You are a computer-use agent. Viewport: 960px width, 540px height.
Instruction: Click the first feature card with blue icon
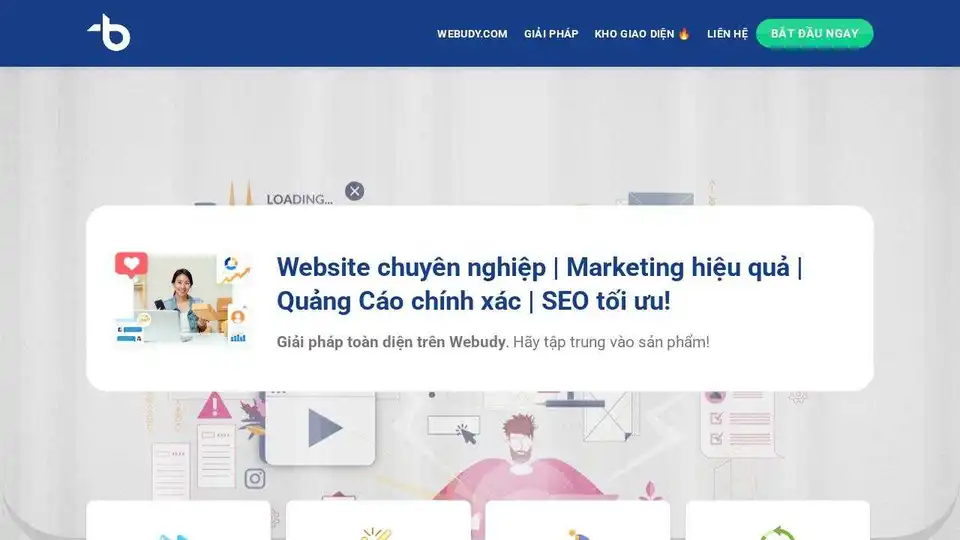(178, 520)
